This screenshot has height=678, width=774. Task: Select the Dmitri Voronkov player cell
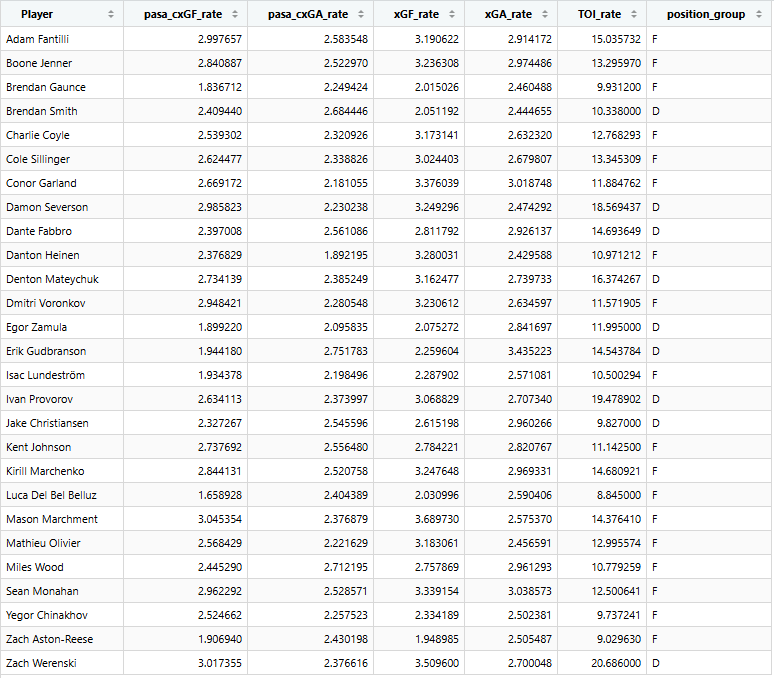tap(62, 303)
